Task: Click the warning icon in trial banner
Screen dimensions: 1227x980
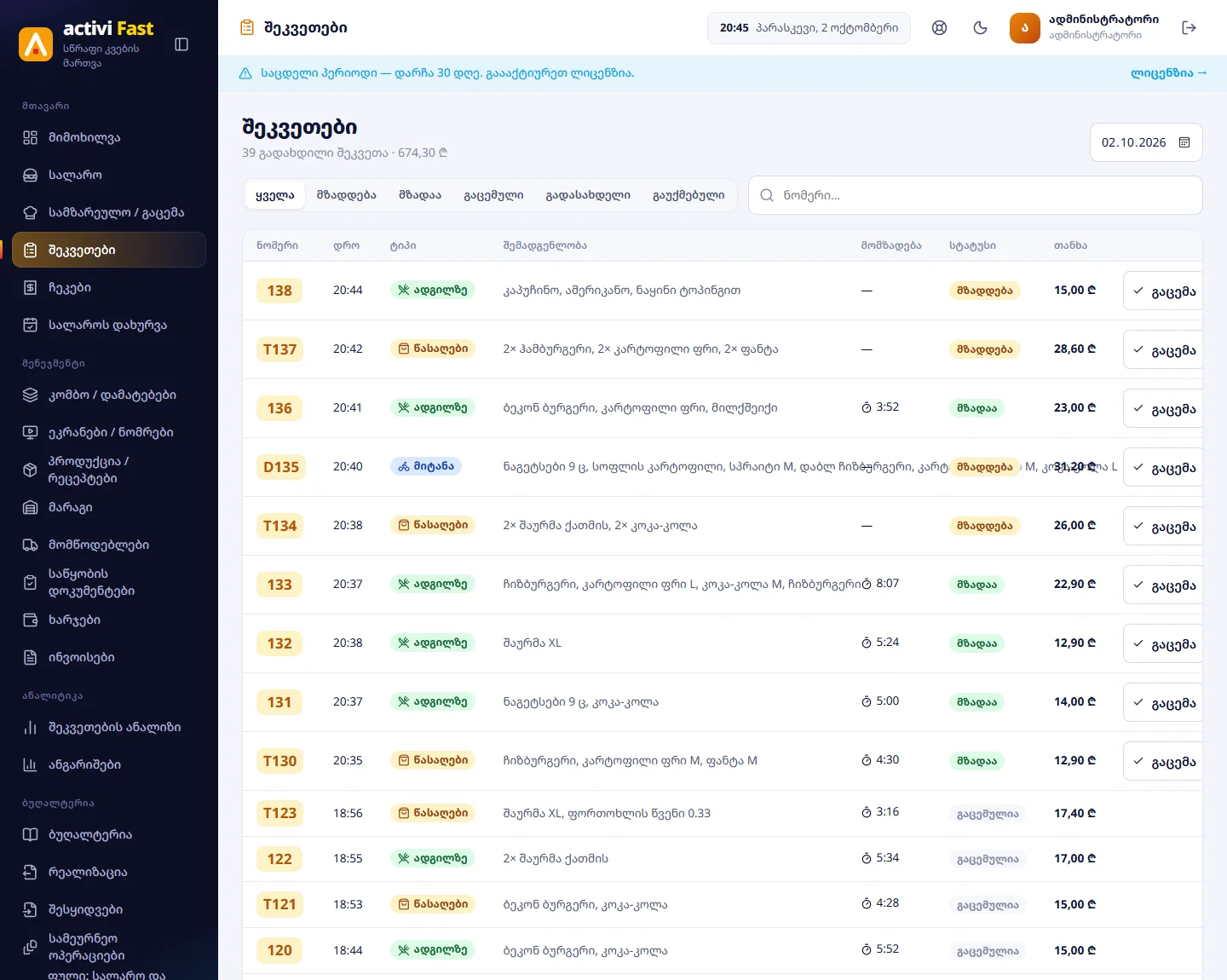Action: [245, 73]
